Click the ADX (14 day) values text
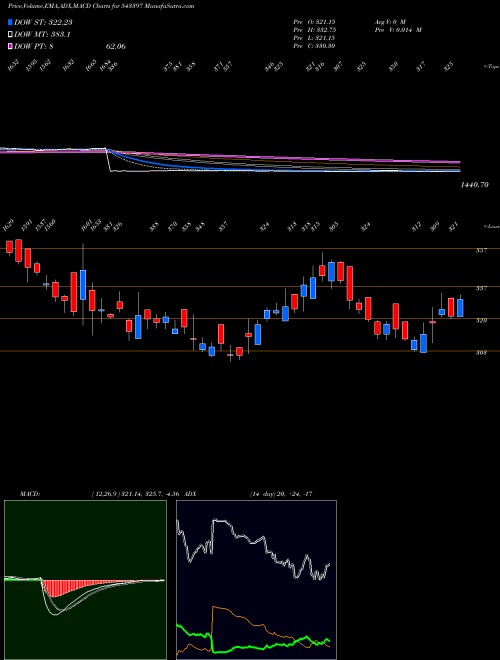Viewport: 500px width, 660px height. [x=280, y=494]
